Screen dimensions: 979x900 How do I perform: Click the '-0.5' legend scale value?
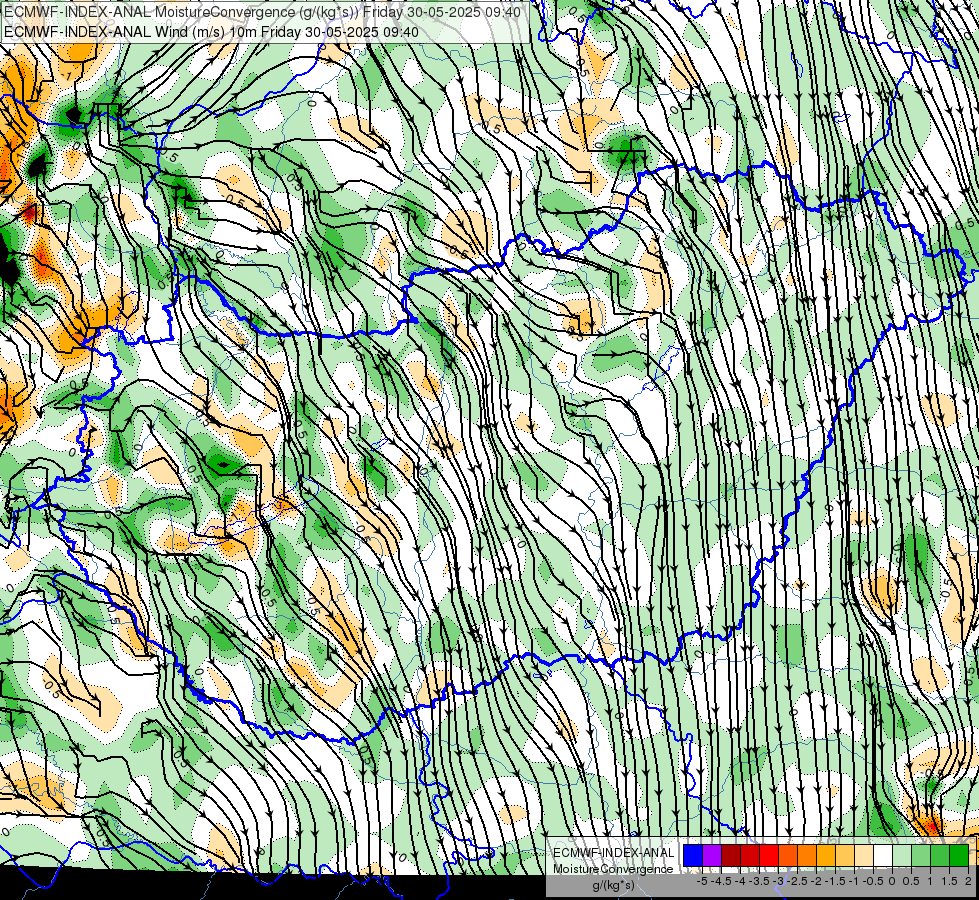coord(873,881)
